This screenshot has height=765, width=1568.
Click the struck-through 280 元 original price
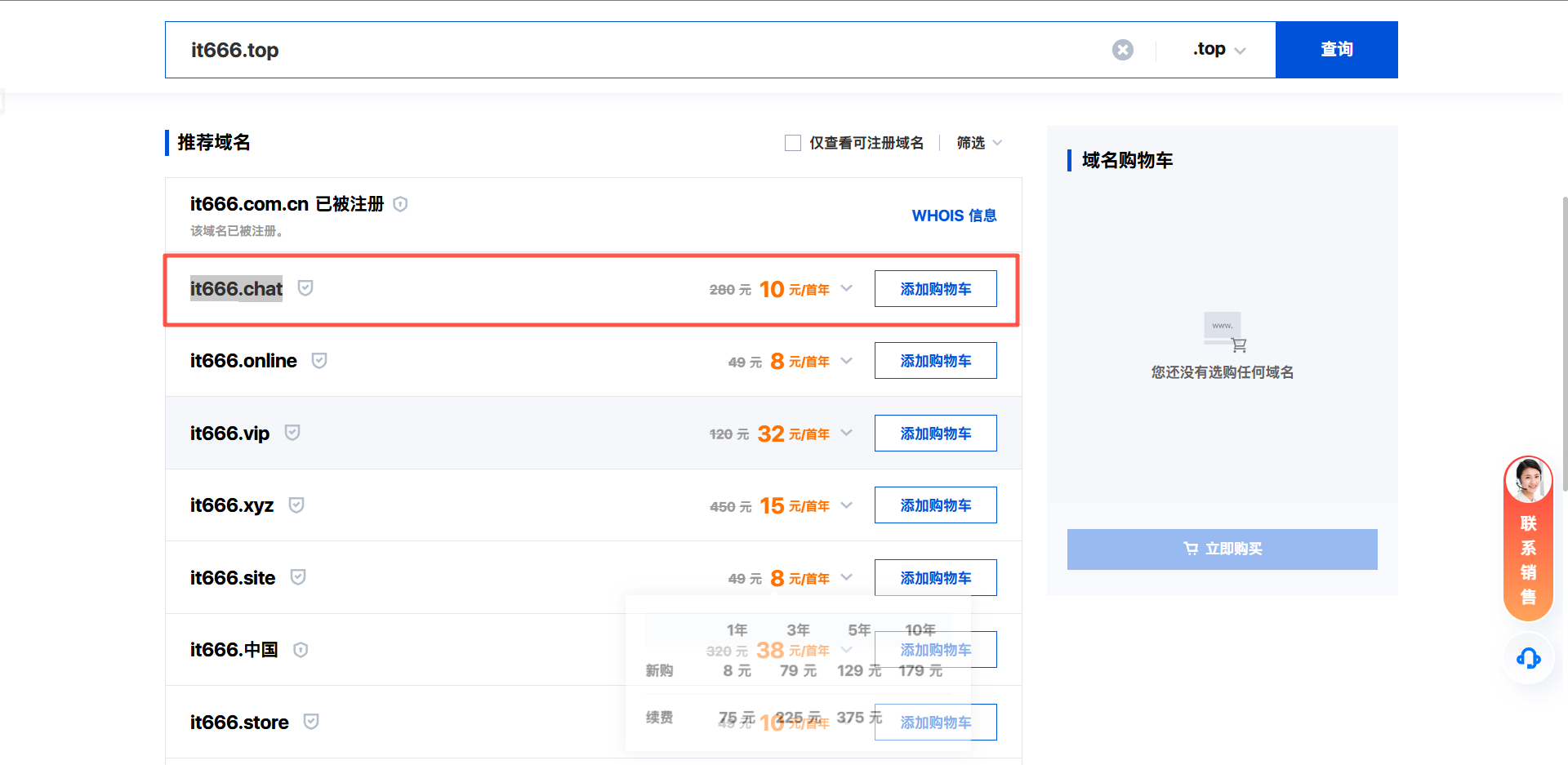coord(730,290)
